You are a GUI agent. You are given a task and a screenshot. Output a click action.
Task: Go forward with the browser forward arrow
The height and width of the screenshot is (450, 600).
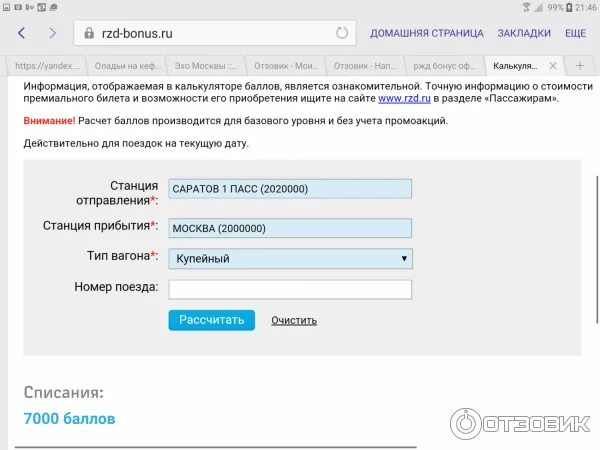pos(52,33)
